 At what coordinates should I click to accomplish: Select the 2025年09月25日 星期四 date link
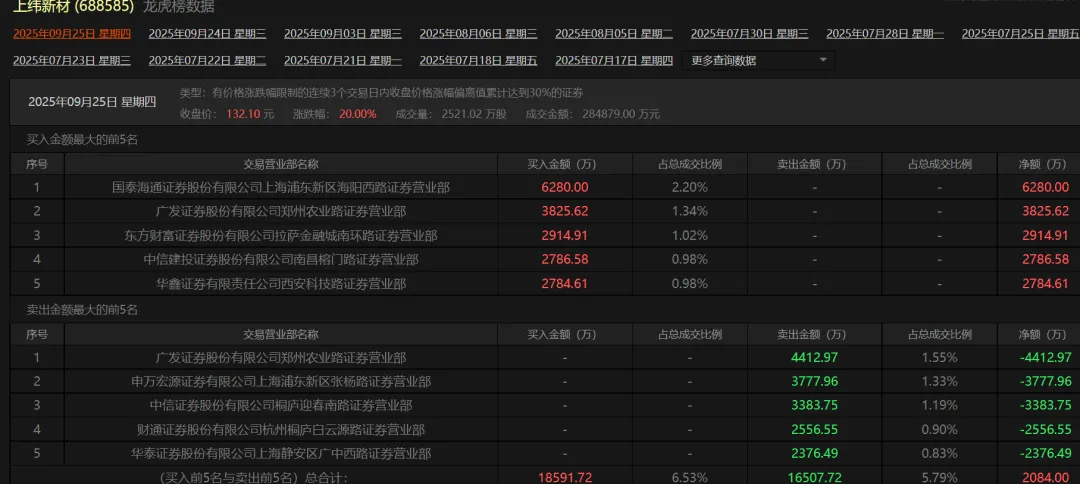(x=72, y=34)
